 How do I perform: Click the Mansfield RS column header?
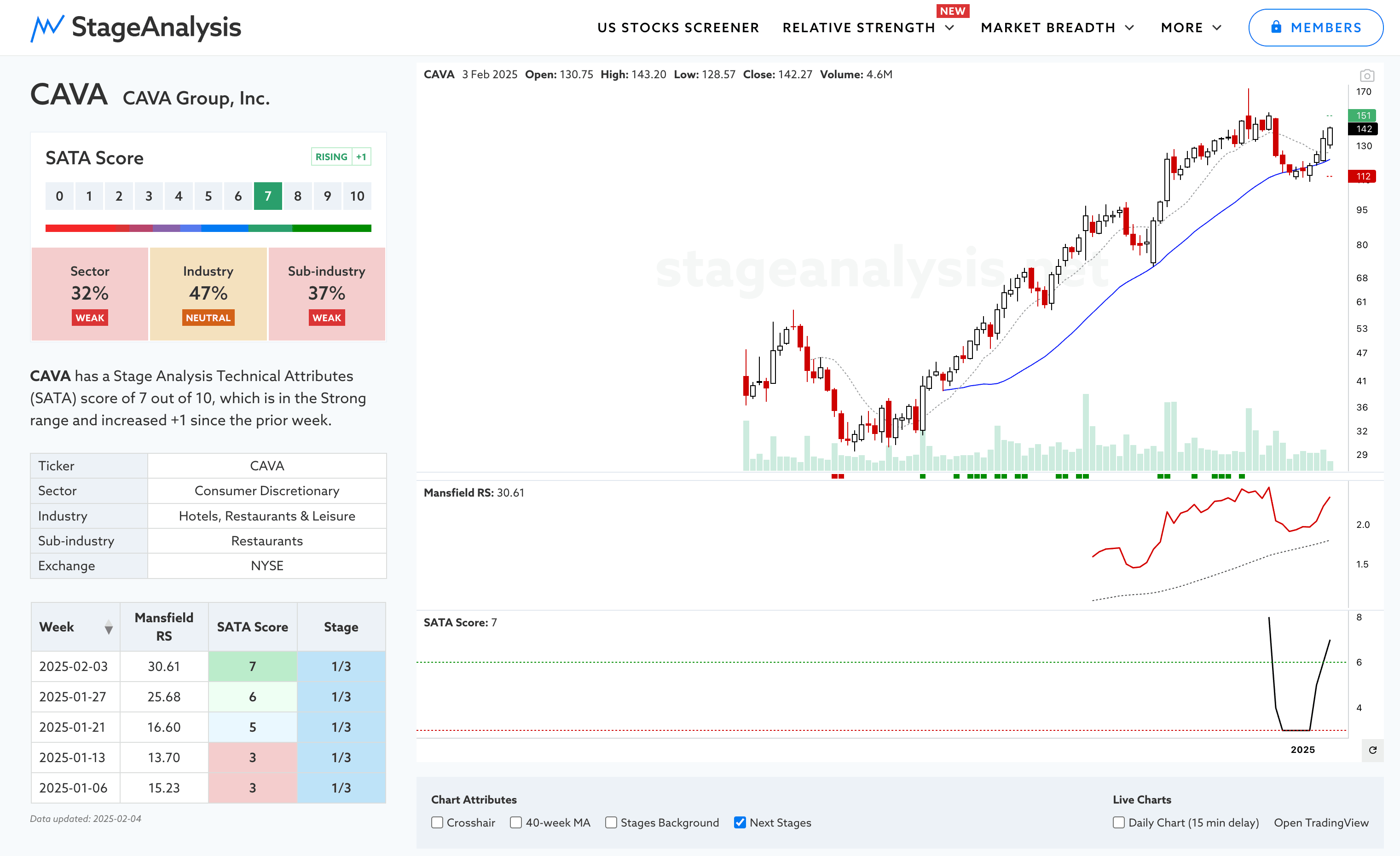coord(164,627)
